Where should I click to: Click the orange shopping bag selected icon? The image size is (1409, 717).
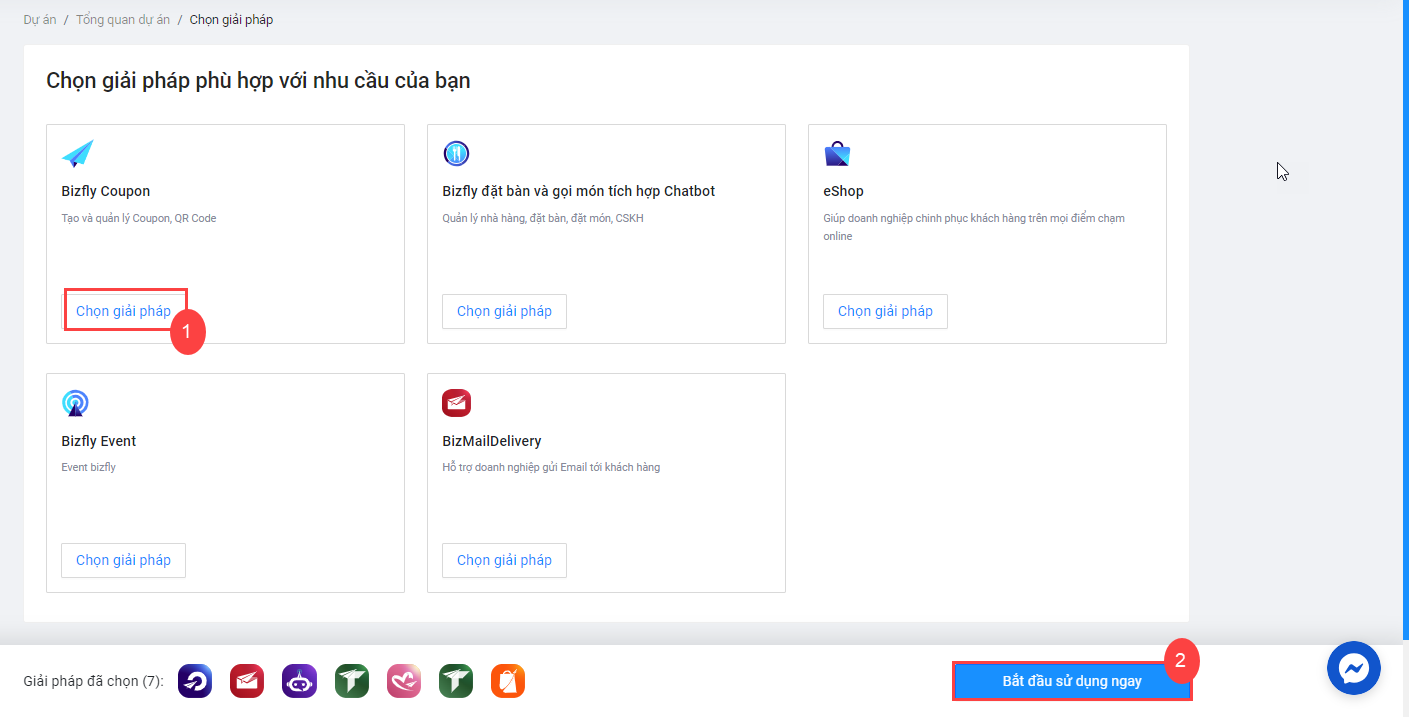[508, 681]
